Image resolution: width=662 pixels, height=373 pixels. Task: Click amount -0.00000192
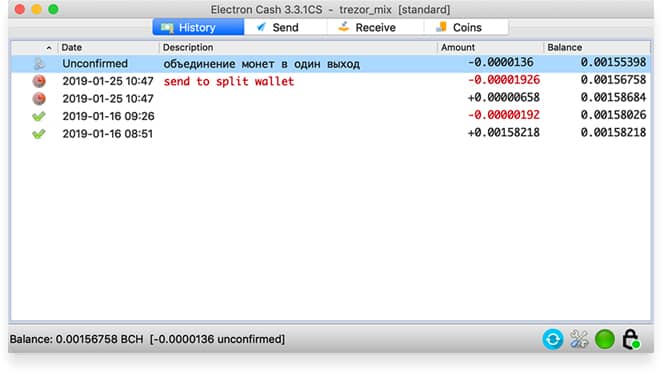point(504,115)
